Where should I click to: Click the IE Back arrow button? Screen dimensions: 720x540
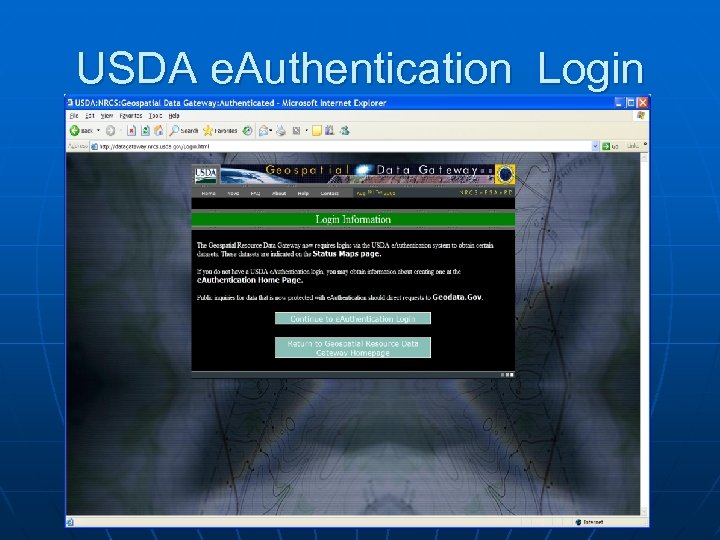75,131
